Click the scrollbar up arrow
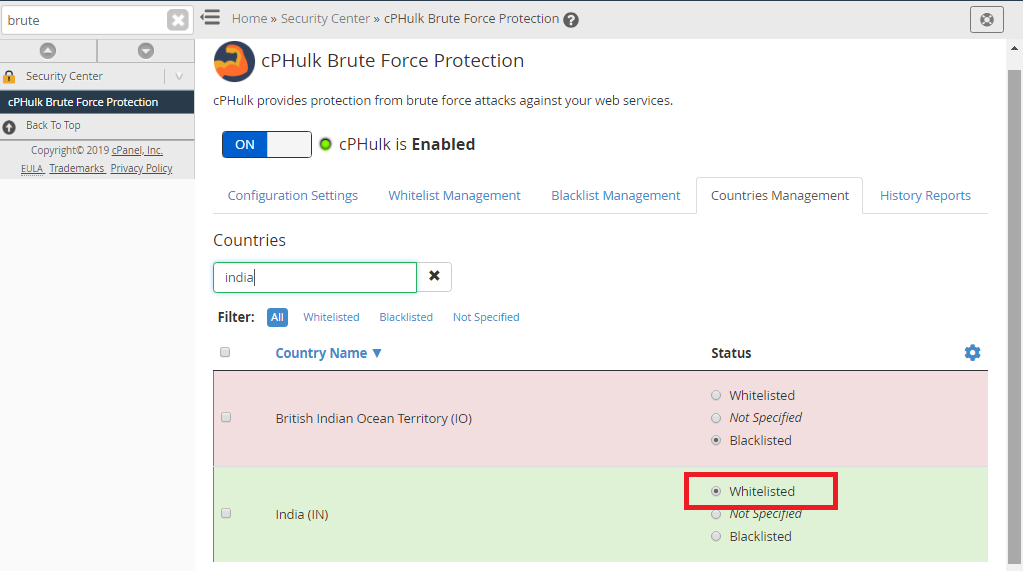The image size is (1023, 571). pyautogui.click(x=1014, y=48)
